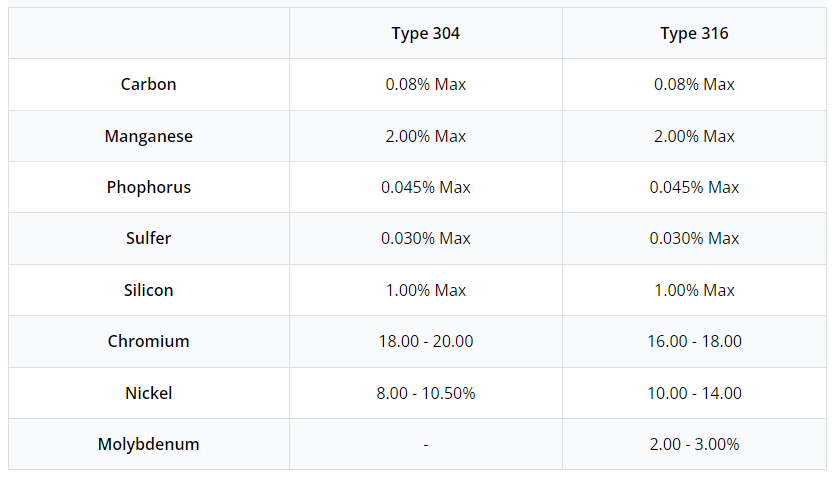The width and height of the screenshot is (835, 481).
Task: Click the Sulfer row label
Action: tap(148, 238)
